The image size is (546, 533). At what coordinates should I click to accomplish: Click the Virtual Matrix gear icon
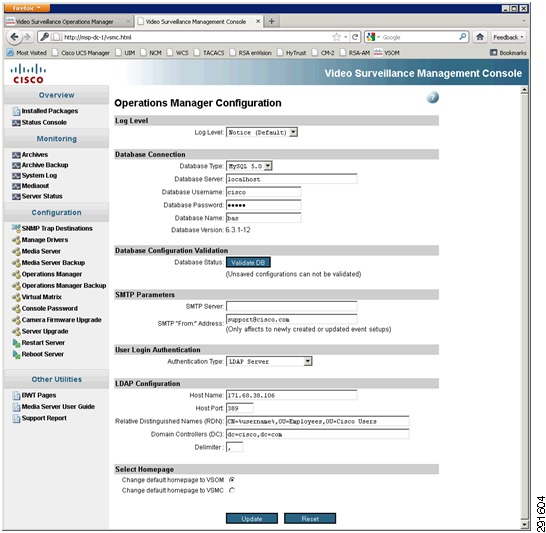pyautogui.click(x=16, y=297)
